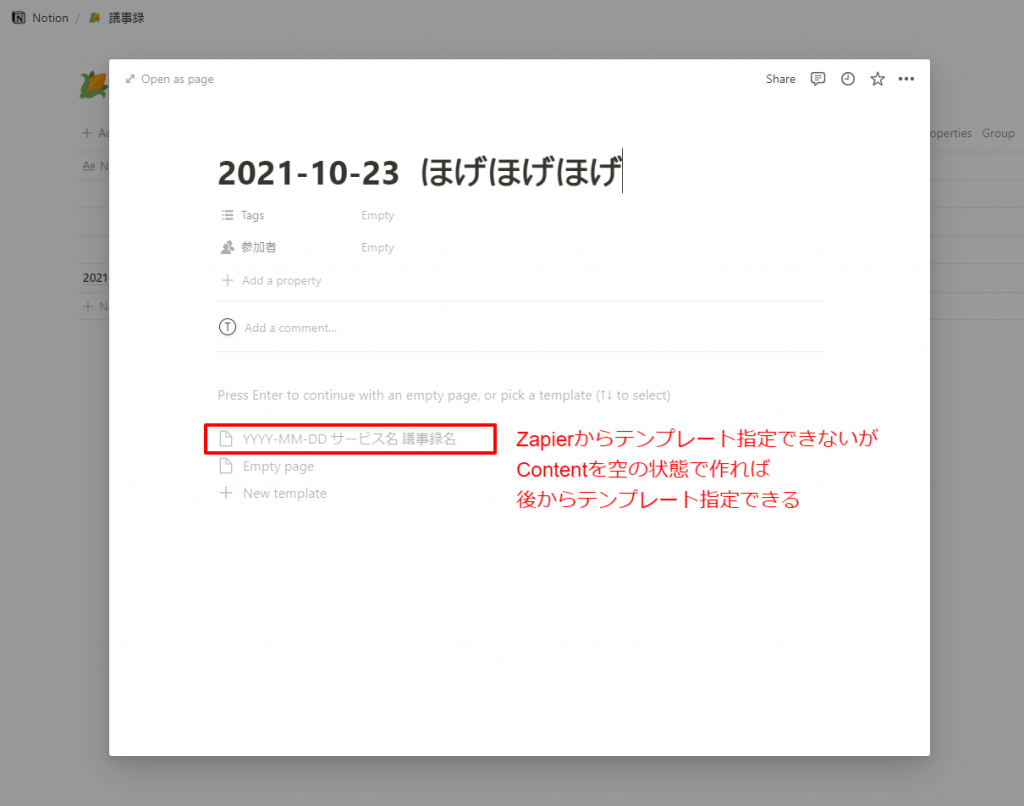Open the Group dropdown on the right
Screen dimensions: 1024x806
tap(998, 132)
